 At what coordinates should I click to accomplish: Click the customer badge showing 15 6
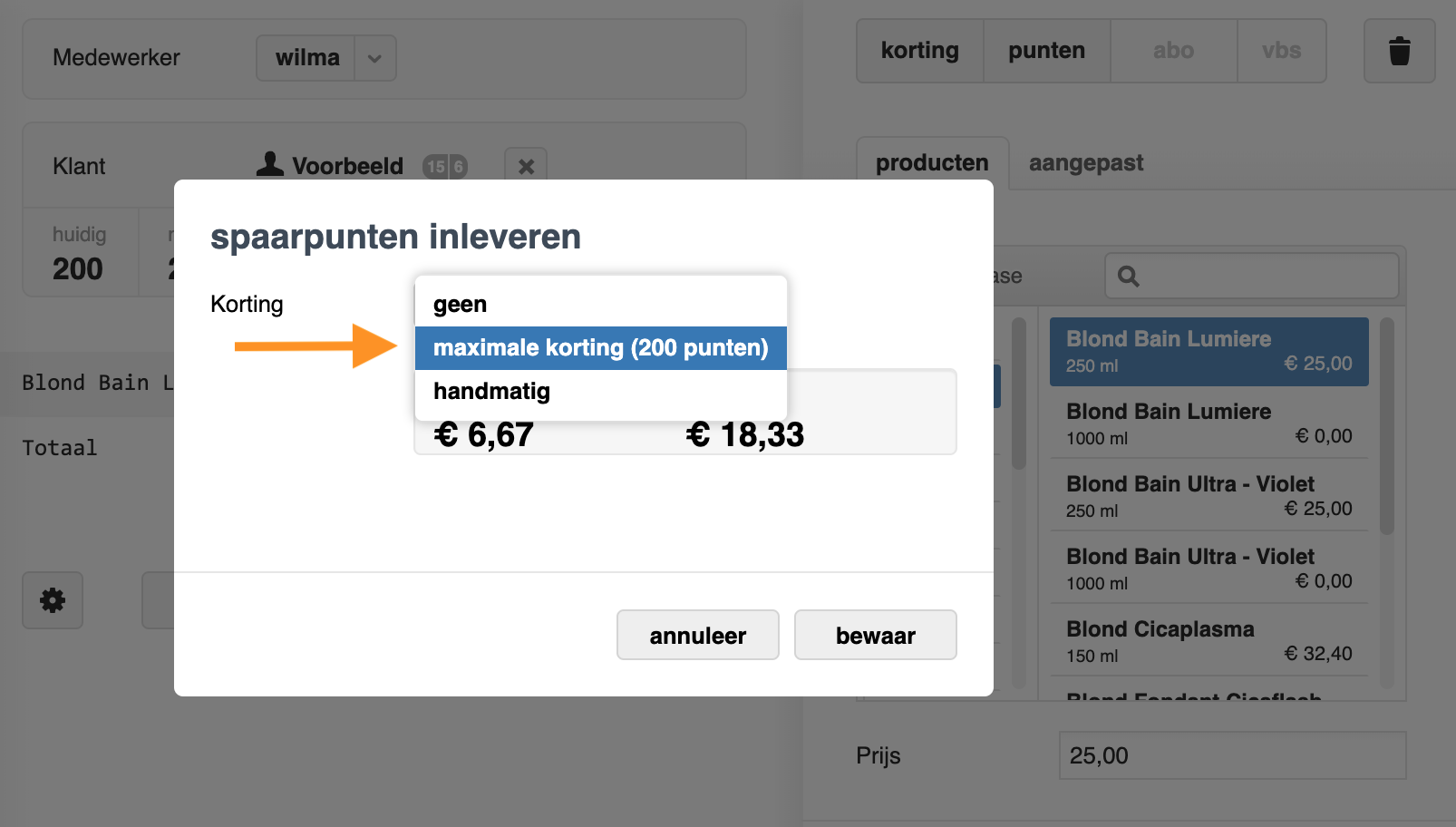coord(445,166)
